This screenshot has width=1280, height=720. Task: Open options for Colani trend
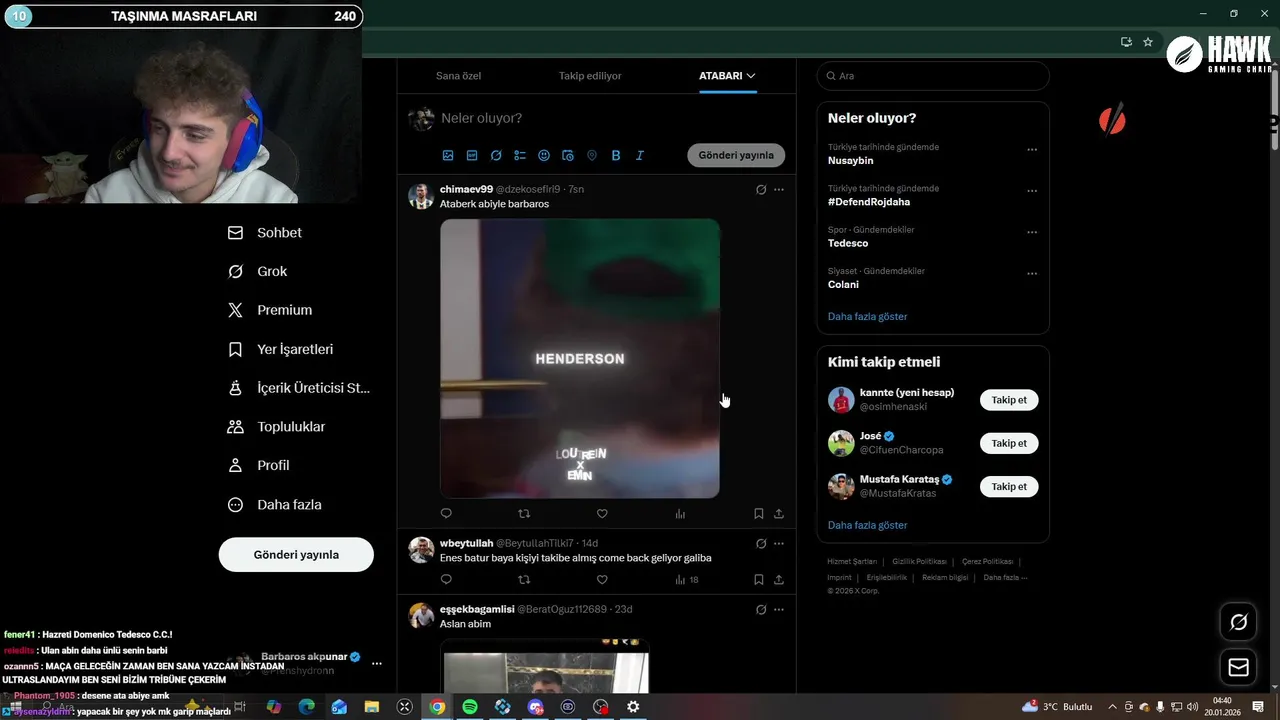(1032, 273)
